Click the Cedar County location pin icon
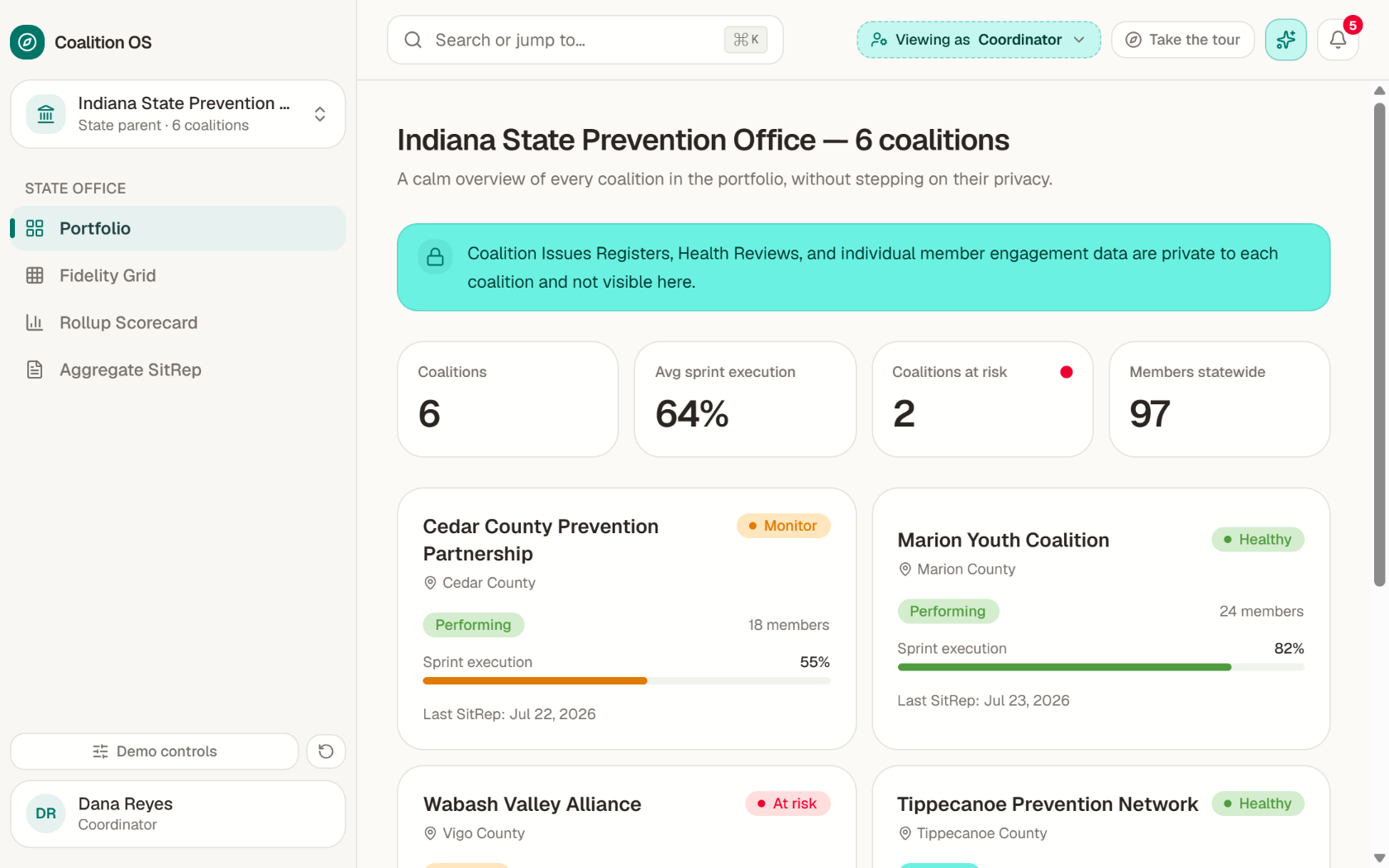1389x868 pixels. 430,583
